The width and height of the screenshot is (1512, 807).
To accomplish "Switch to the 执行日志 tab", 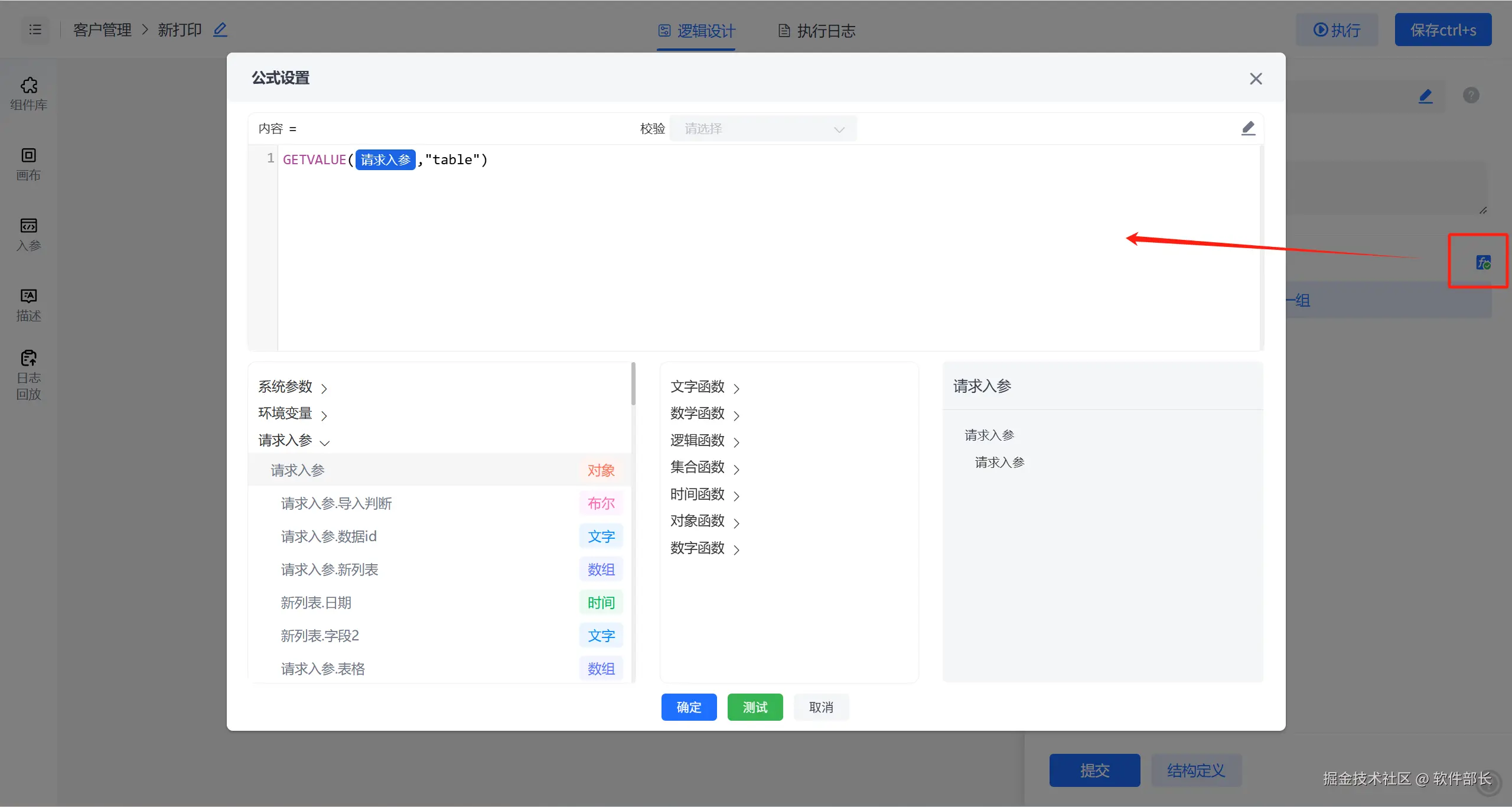I will pyautogui.click(x=817, y=31).
